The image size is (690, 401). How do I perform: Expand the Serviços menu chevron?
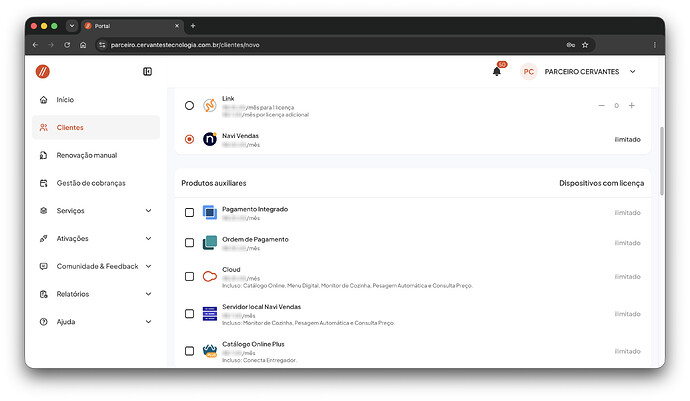pyautogui.click(x=149, y=211)
